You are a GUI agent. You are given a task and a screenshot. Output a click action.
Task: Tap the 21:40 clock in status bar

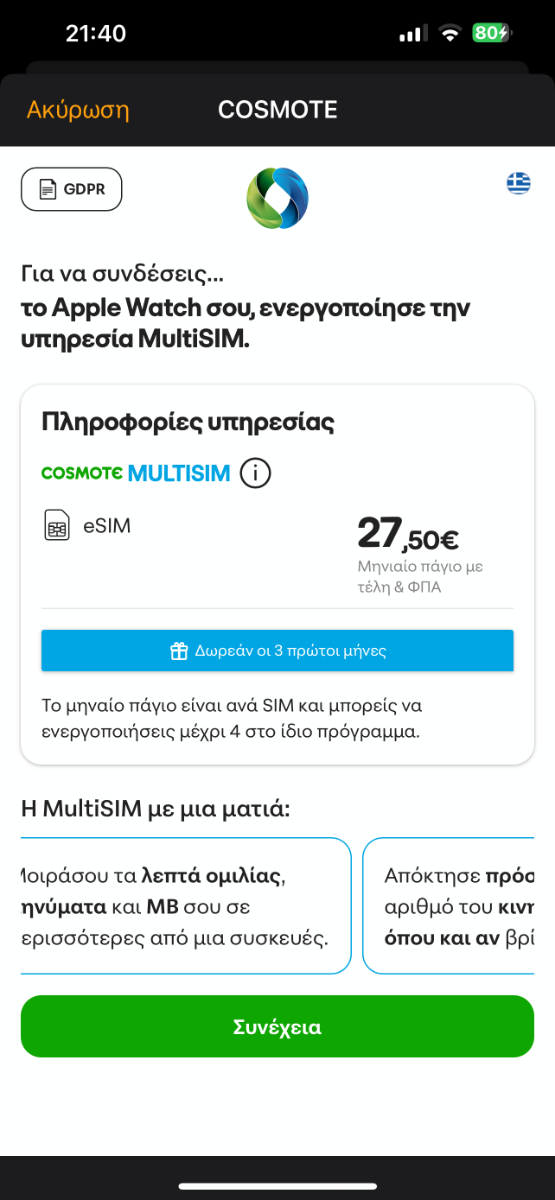coord(96,33)
